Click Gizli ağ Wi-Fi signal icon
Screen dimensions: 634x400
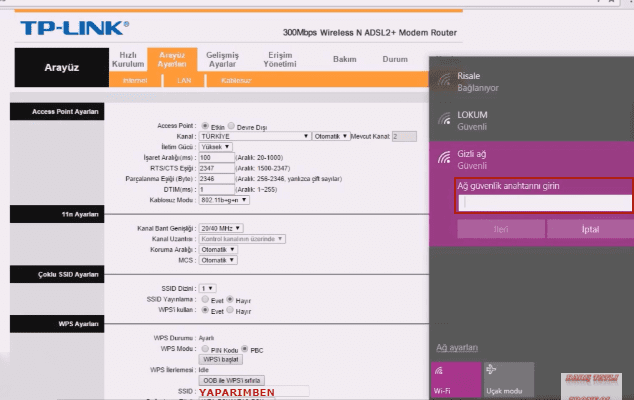coord(444,157)
